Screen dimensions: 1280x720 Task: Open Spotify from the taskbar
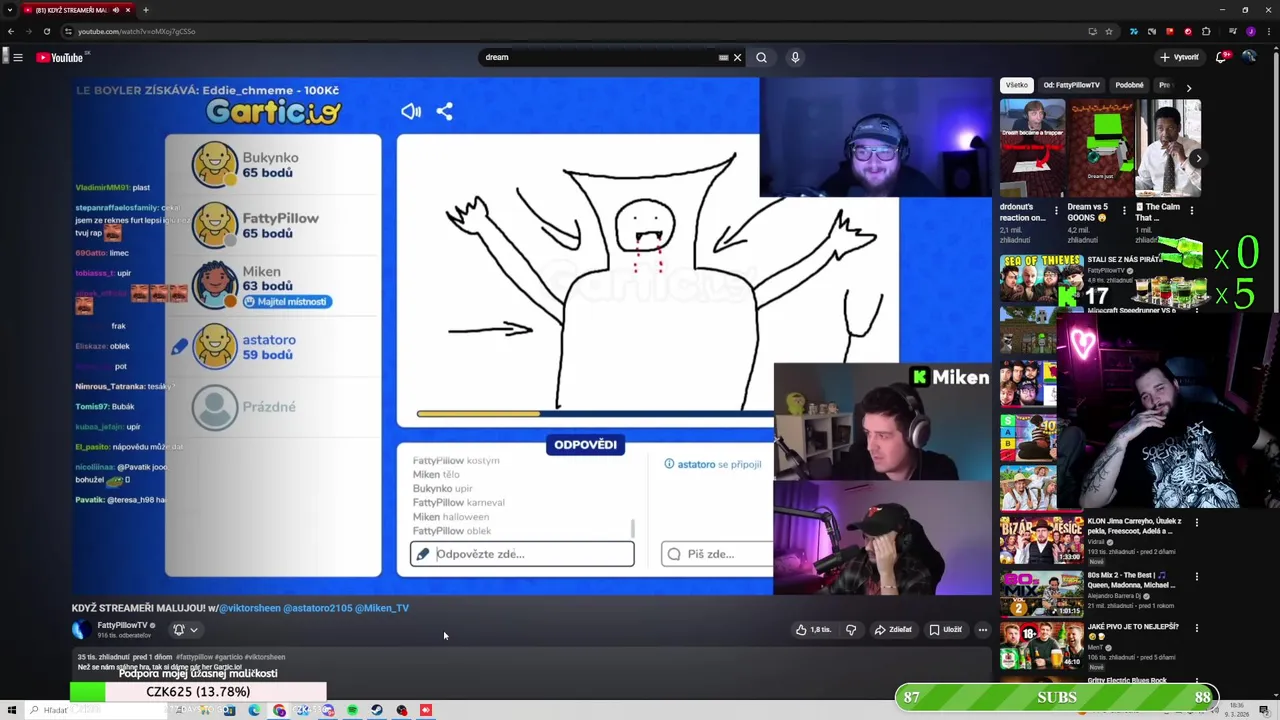[x=352, y=710]
